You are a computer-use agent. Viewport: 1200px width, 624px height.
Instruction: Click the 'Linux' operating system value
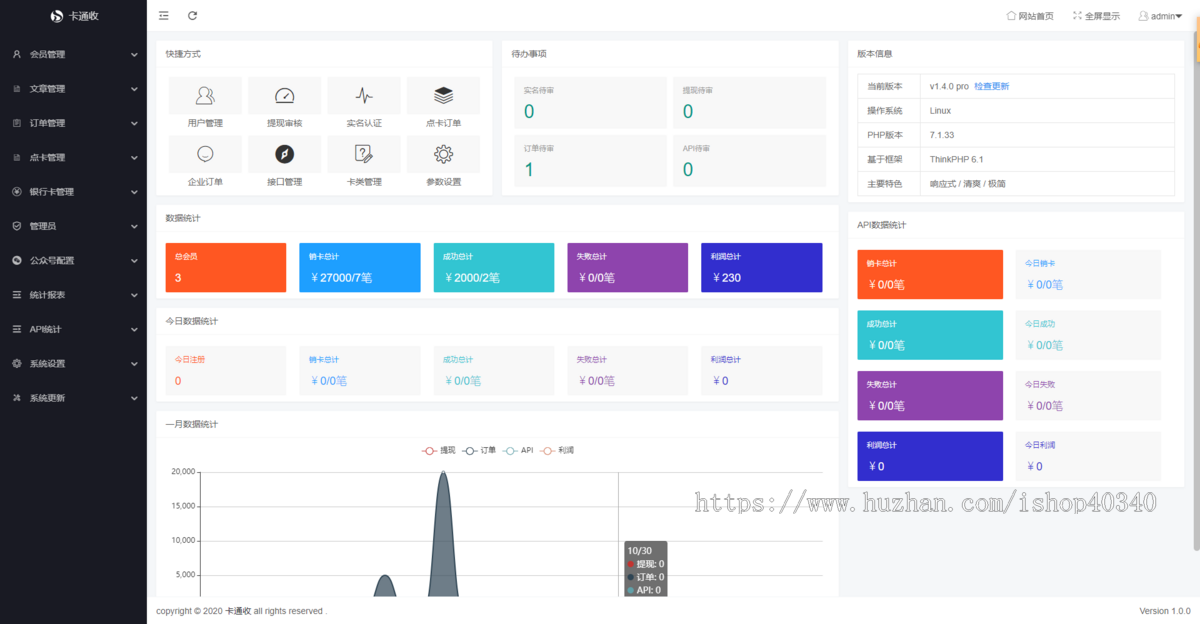[940, 110]
